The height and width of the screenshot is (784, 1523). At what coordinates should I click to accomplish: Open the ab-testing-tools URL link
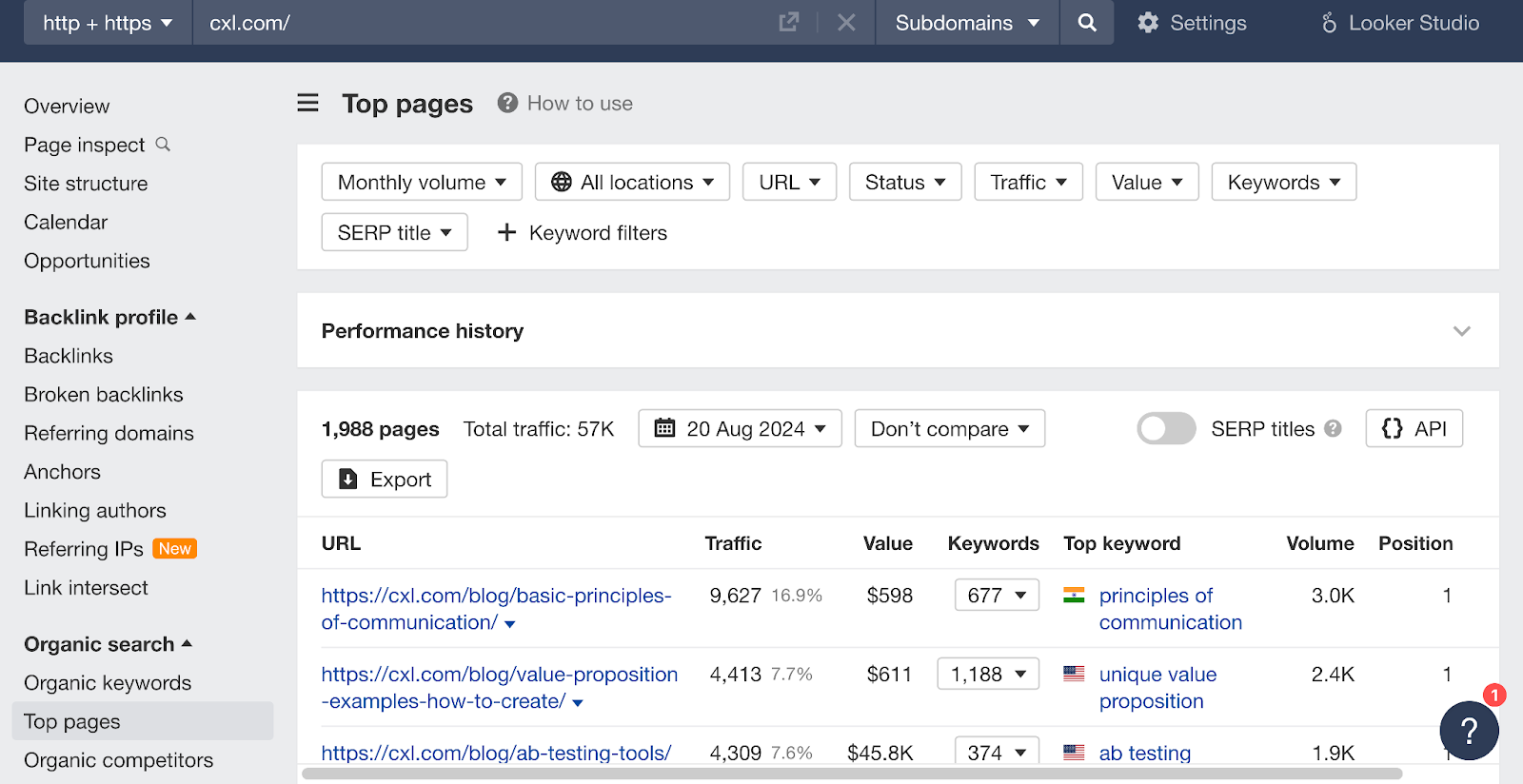point(496,753)
